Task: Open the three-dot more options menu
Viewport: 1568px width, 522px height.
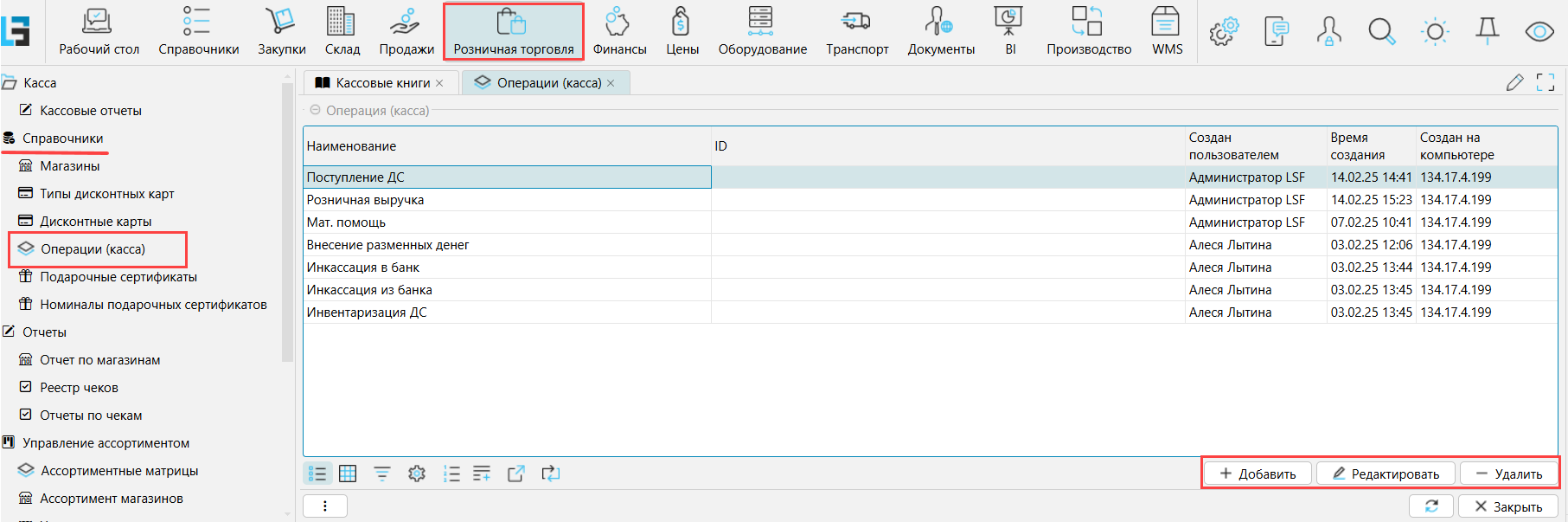Action: pyautogui.click(x=325, y=506)
